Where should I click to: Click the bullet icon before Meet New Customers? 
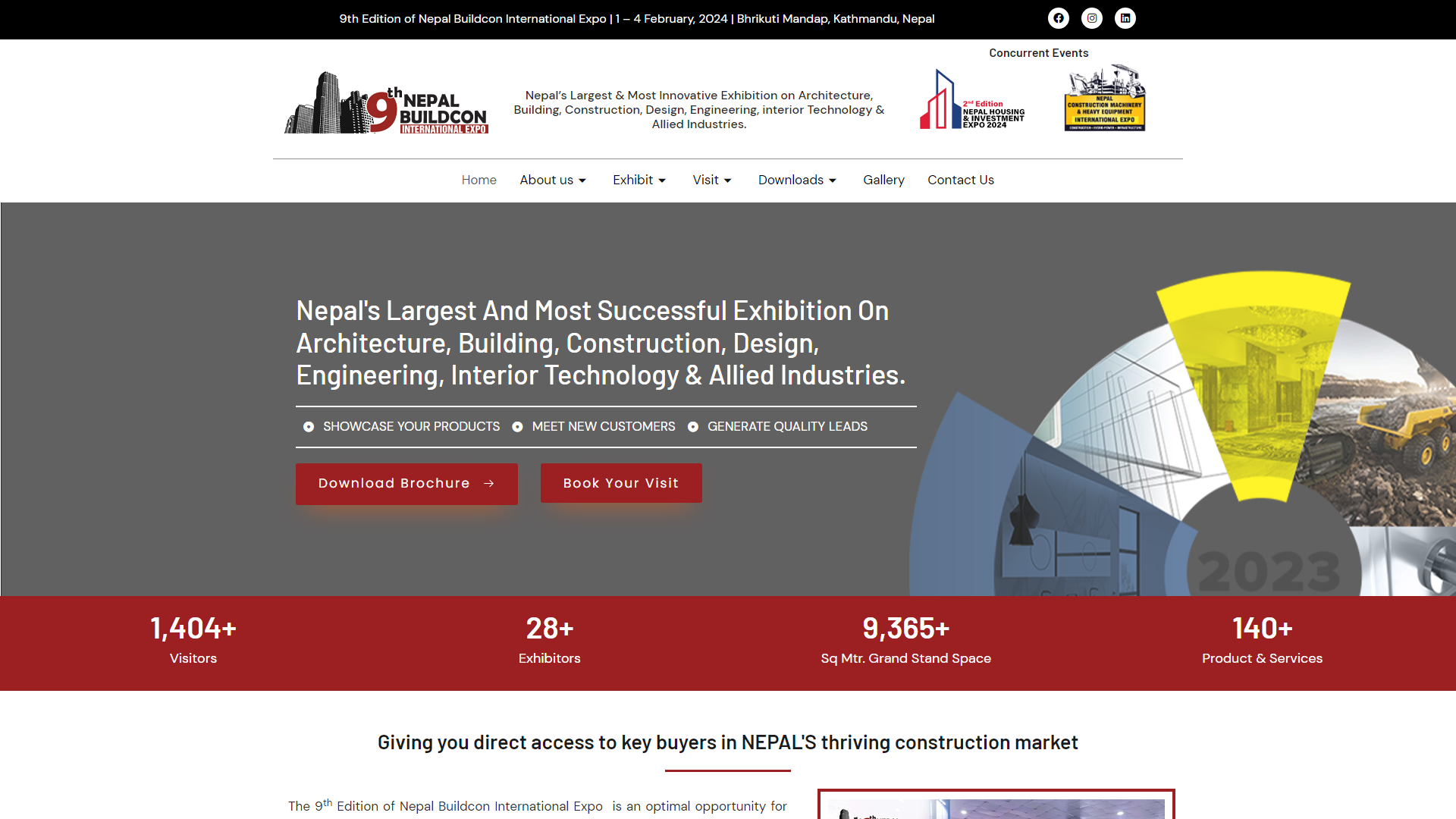517,427
